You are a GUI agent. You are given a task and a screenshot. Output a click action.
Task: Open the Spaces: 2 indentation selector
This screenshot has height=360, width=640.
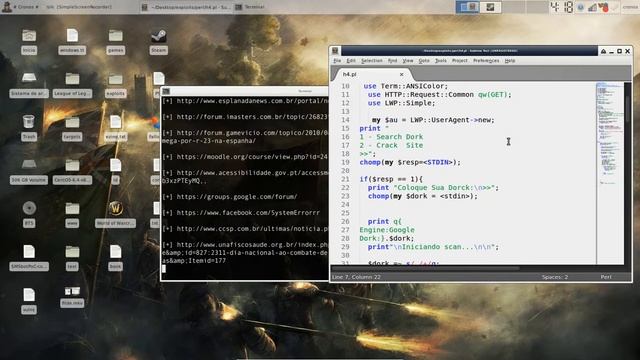555,277
